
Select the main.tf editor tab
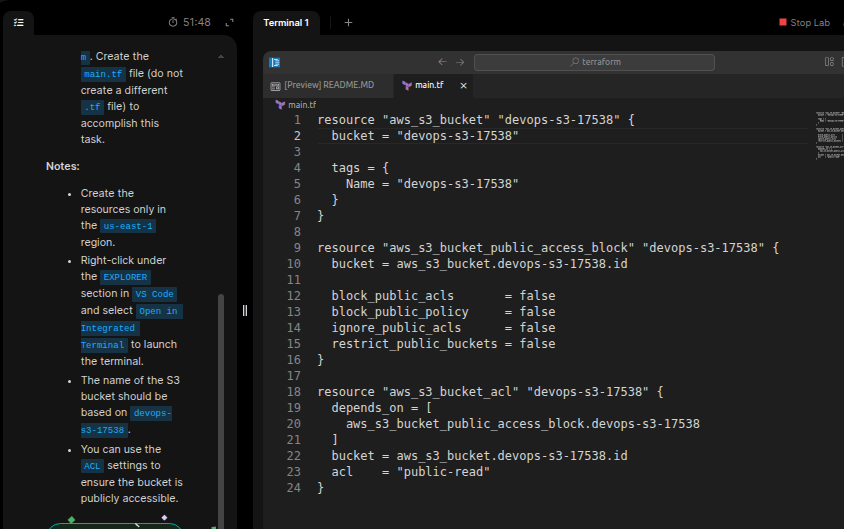(429, 85)
